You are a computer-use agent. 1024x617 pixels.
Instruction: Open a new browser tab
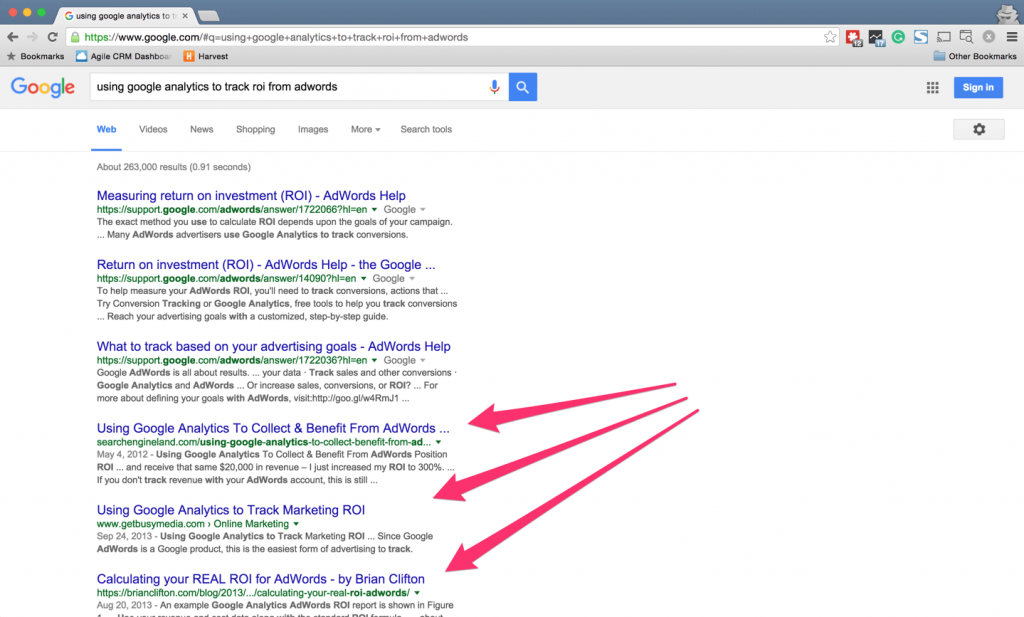tap(208, 16)
